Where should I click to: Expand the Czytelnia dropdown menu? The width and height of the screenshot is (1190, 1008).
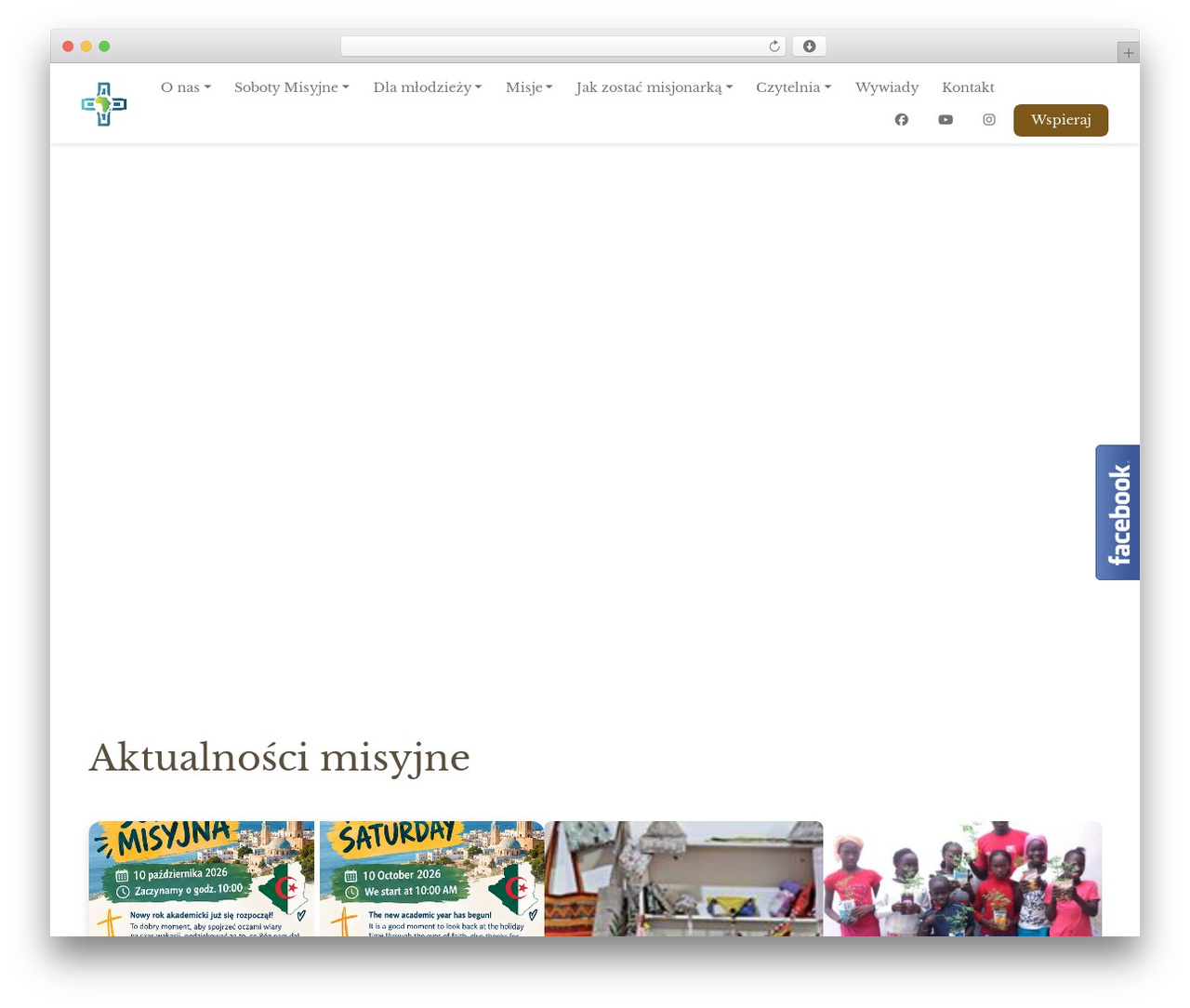[794, 87]
